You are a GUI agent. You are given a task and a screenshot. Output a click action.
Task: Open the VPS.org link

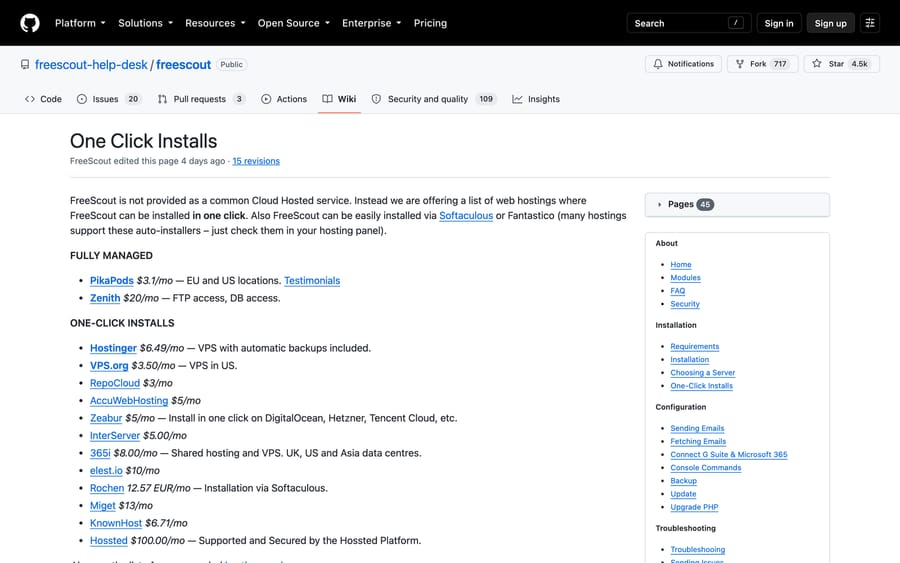tap(109, 366)
